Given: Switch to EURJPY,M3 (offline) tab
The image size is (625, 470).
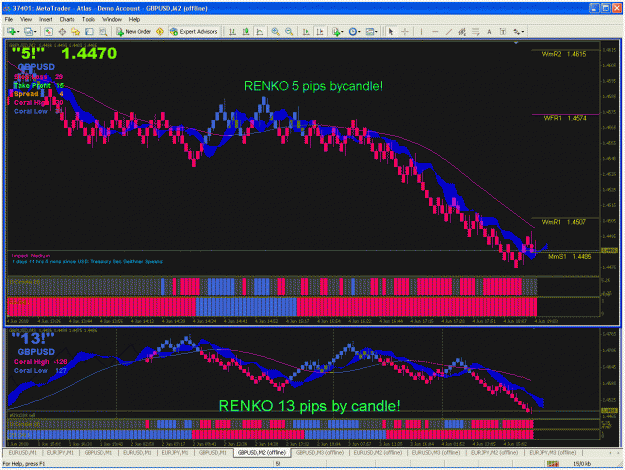Looking at the screenshot, I should pos(552,452).
